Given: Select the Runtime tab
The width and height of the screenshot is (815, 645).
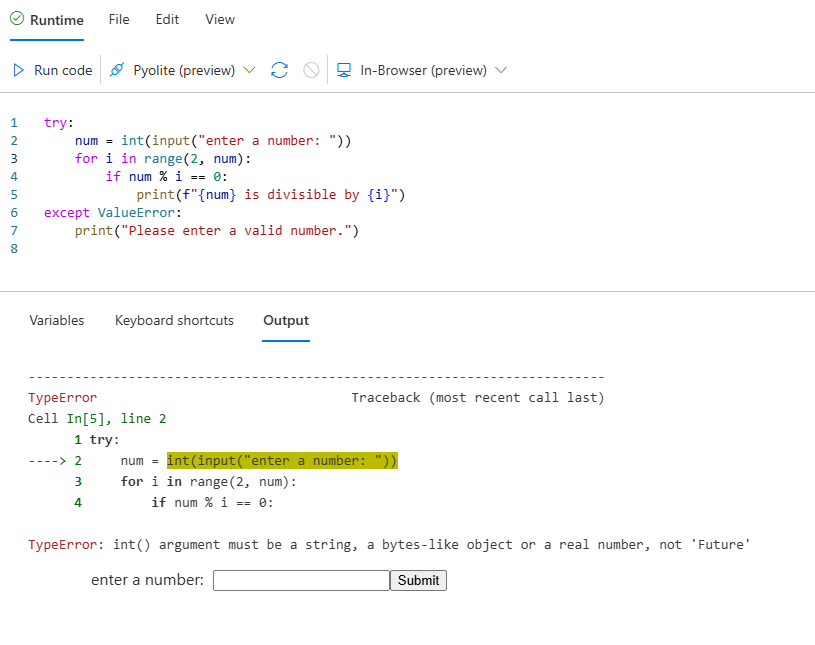Looking at the screenshot, I should pos(47,20).
